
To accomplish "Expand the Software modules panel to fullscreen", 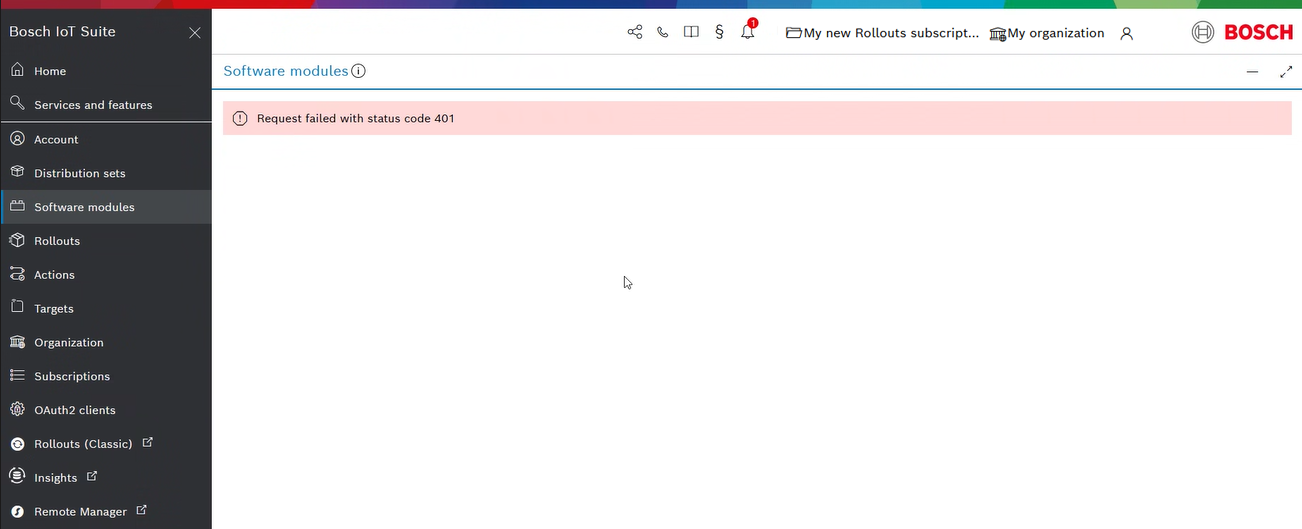I will [1286, 72].
